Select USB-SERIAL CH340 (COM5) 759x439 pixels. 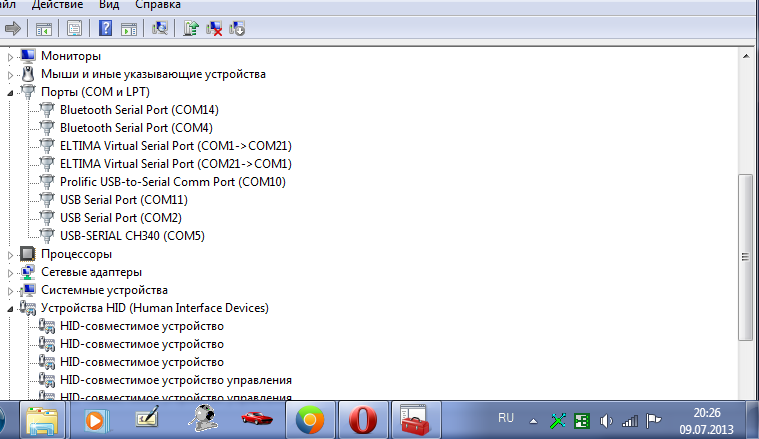click(132, 236)
